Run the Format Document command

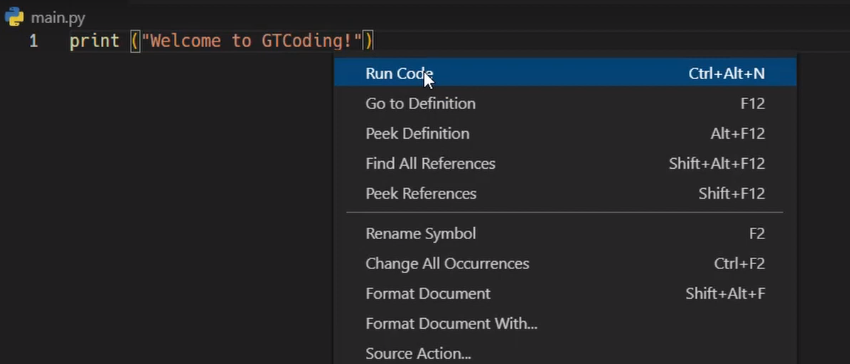pyautogui.click(x=565, y=293)
